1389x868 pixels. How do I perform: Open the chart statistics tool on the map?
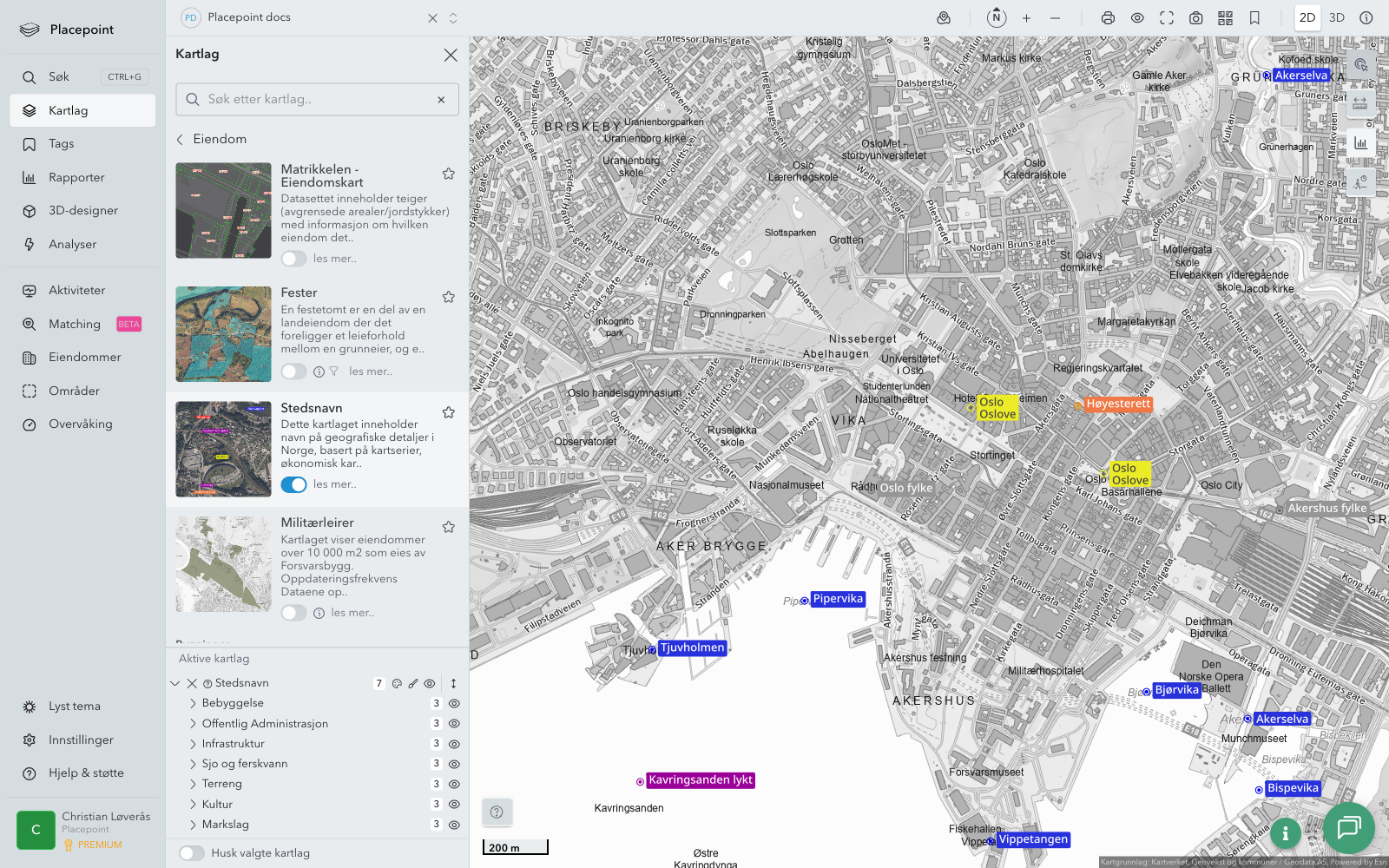1360,143
